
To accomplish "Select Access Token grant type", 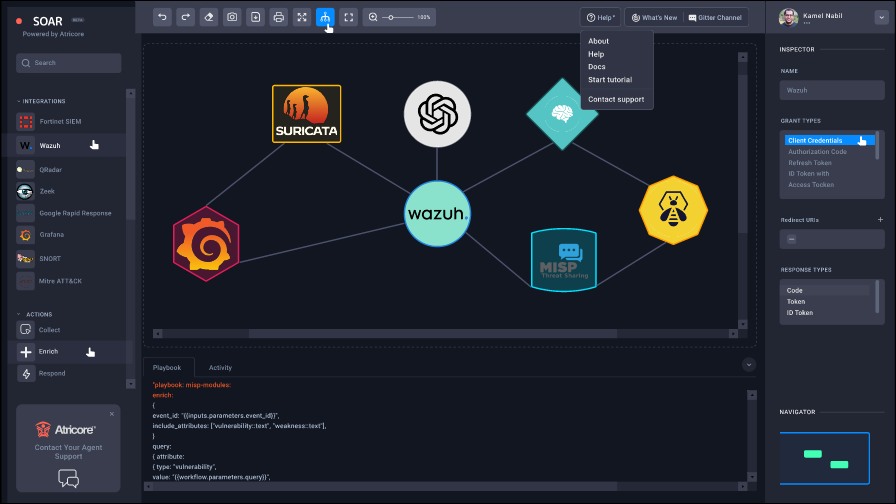I will click(811, 185).
